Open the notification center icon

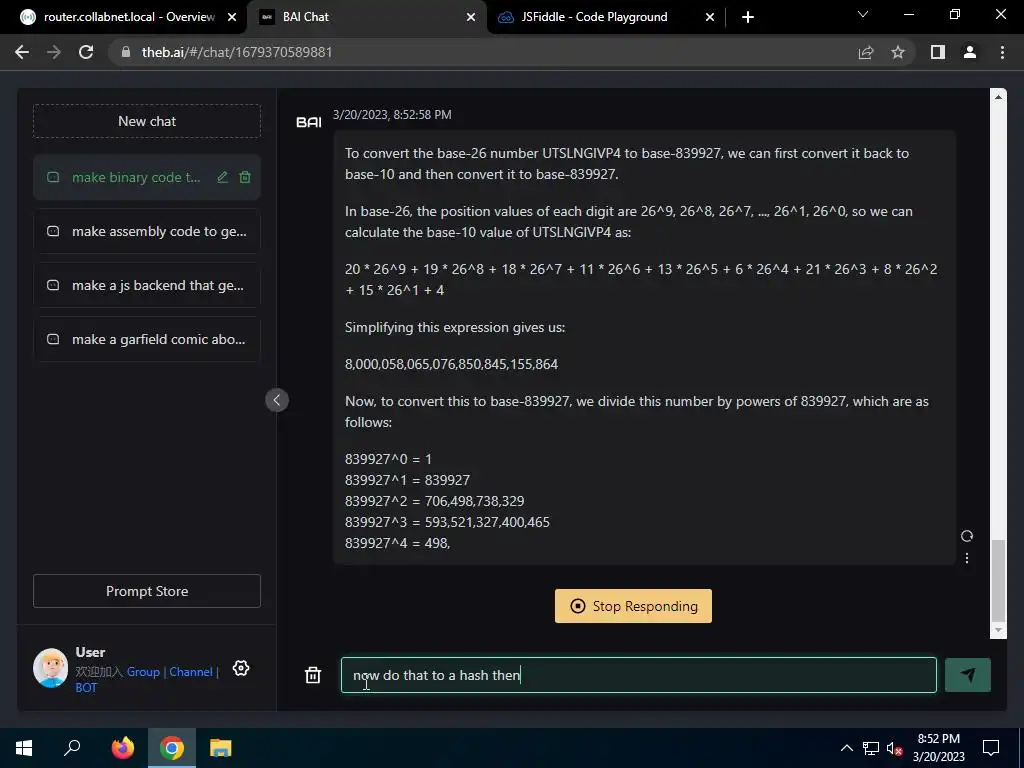(991, 748)
